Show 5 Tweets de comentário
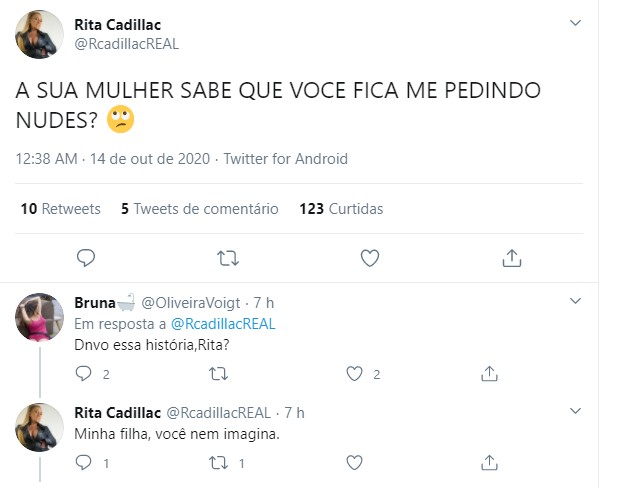 click(x=199, y=209)
